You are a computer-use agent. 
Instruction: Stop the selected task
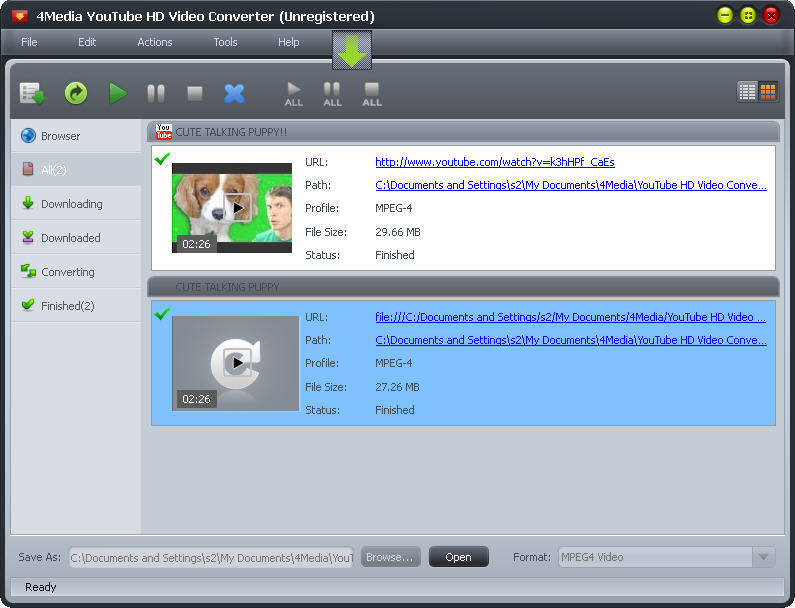tap(195, 94)
